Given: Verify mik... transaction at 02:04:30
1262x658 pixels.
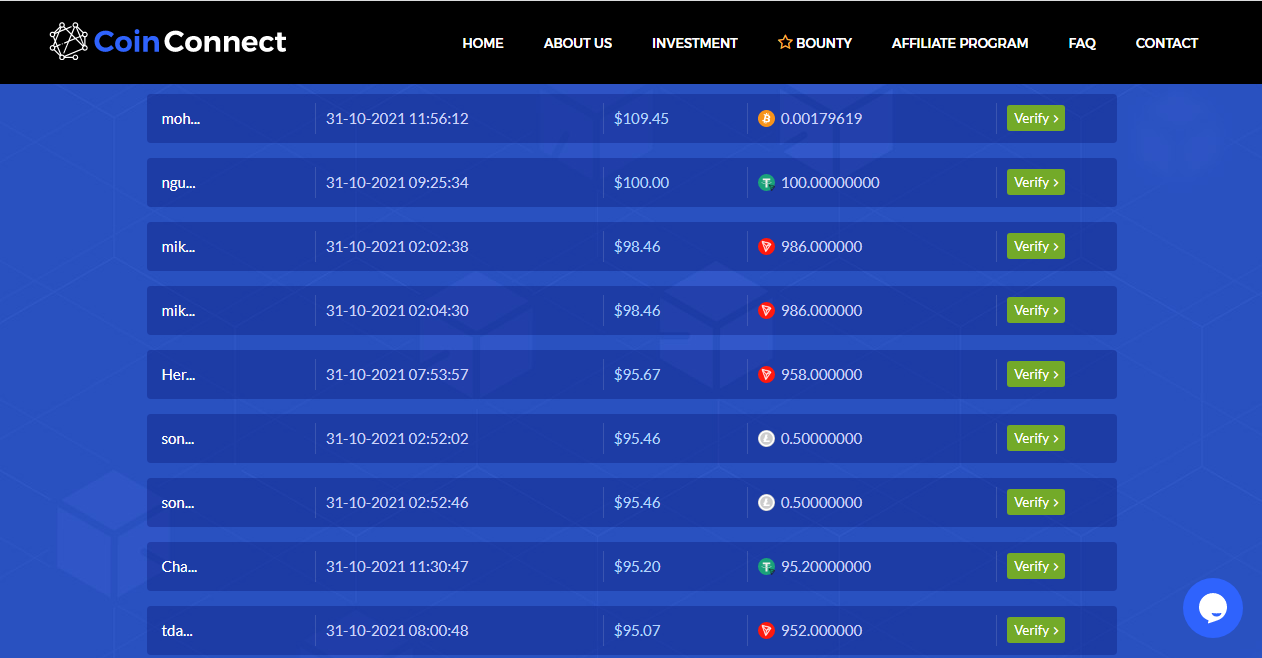Looking at the screenshot, I should 1036,310.
